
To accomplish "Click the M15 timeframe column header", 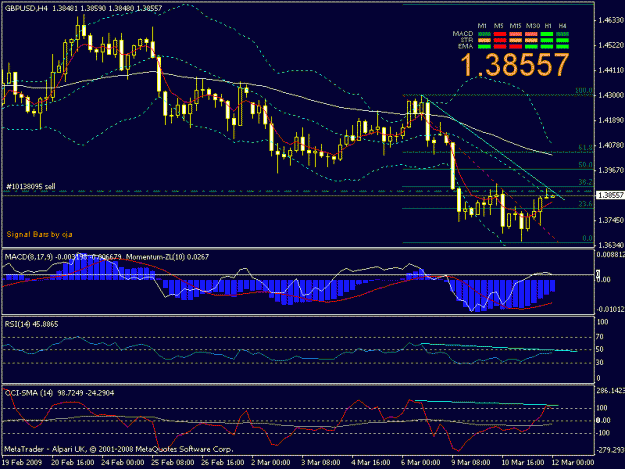I will point(515,26).
